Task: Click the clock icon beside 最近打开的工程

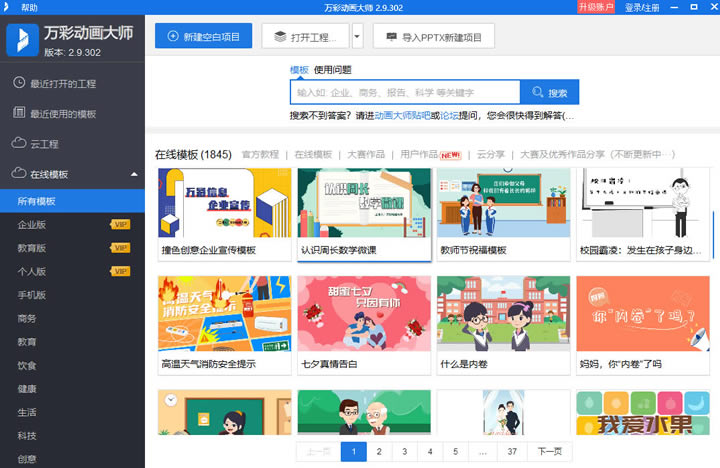Action: pos(19,83)
